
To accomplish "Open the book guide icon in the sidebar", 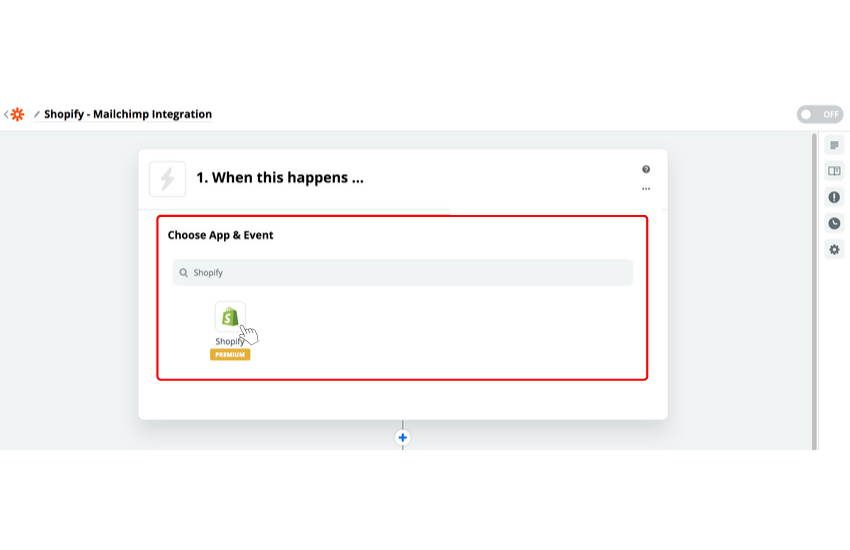I will [834, 171].
